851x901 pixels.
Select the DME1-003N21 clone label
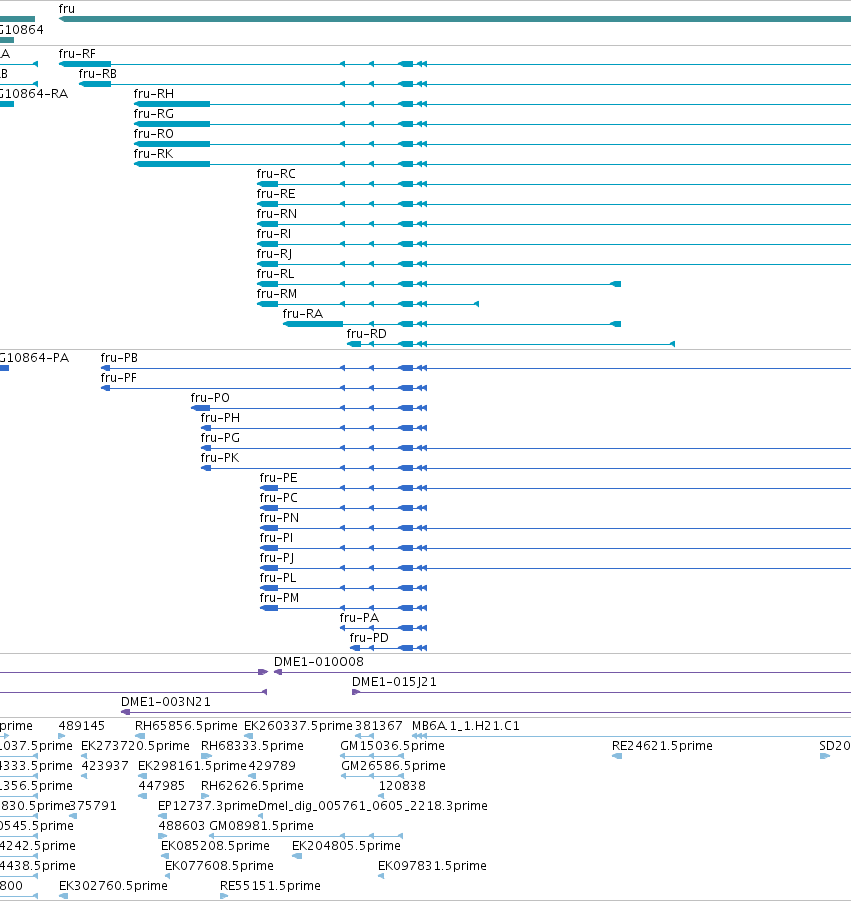[165, 702]
